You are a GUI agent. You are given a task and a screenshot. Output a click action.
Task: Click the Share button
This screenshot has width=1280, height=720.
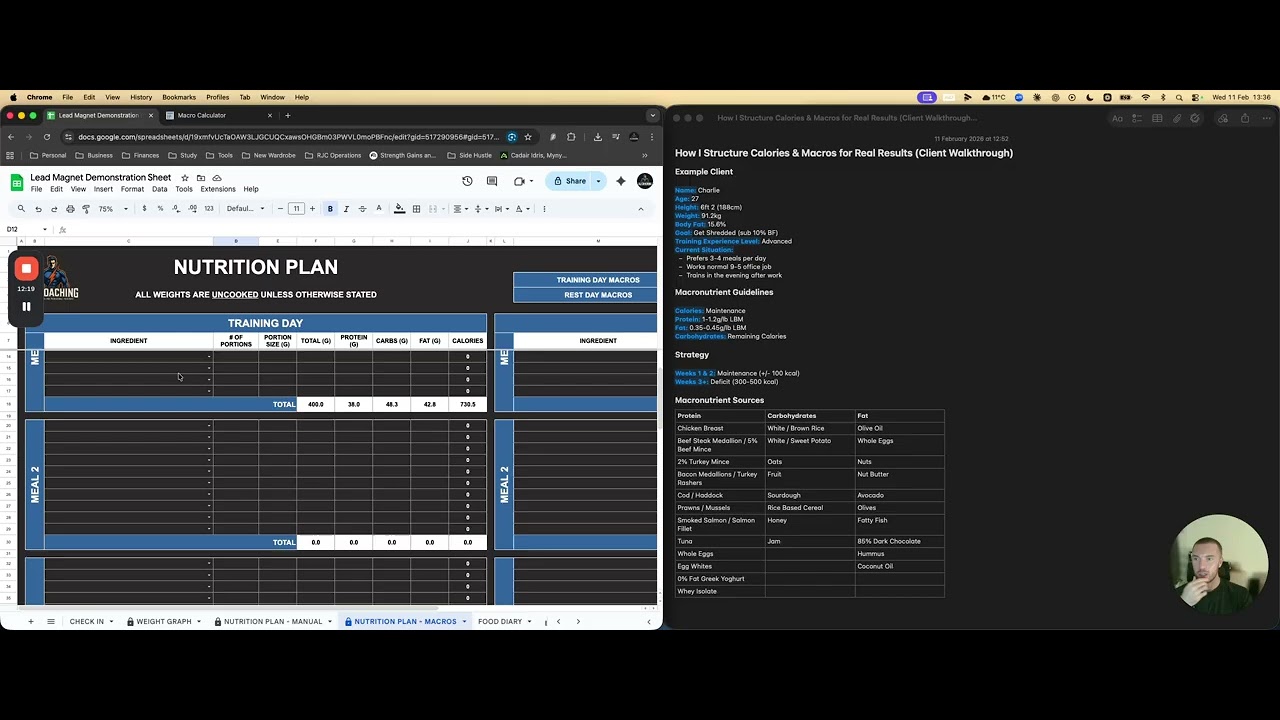click(x=570, y=181)
